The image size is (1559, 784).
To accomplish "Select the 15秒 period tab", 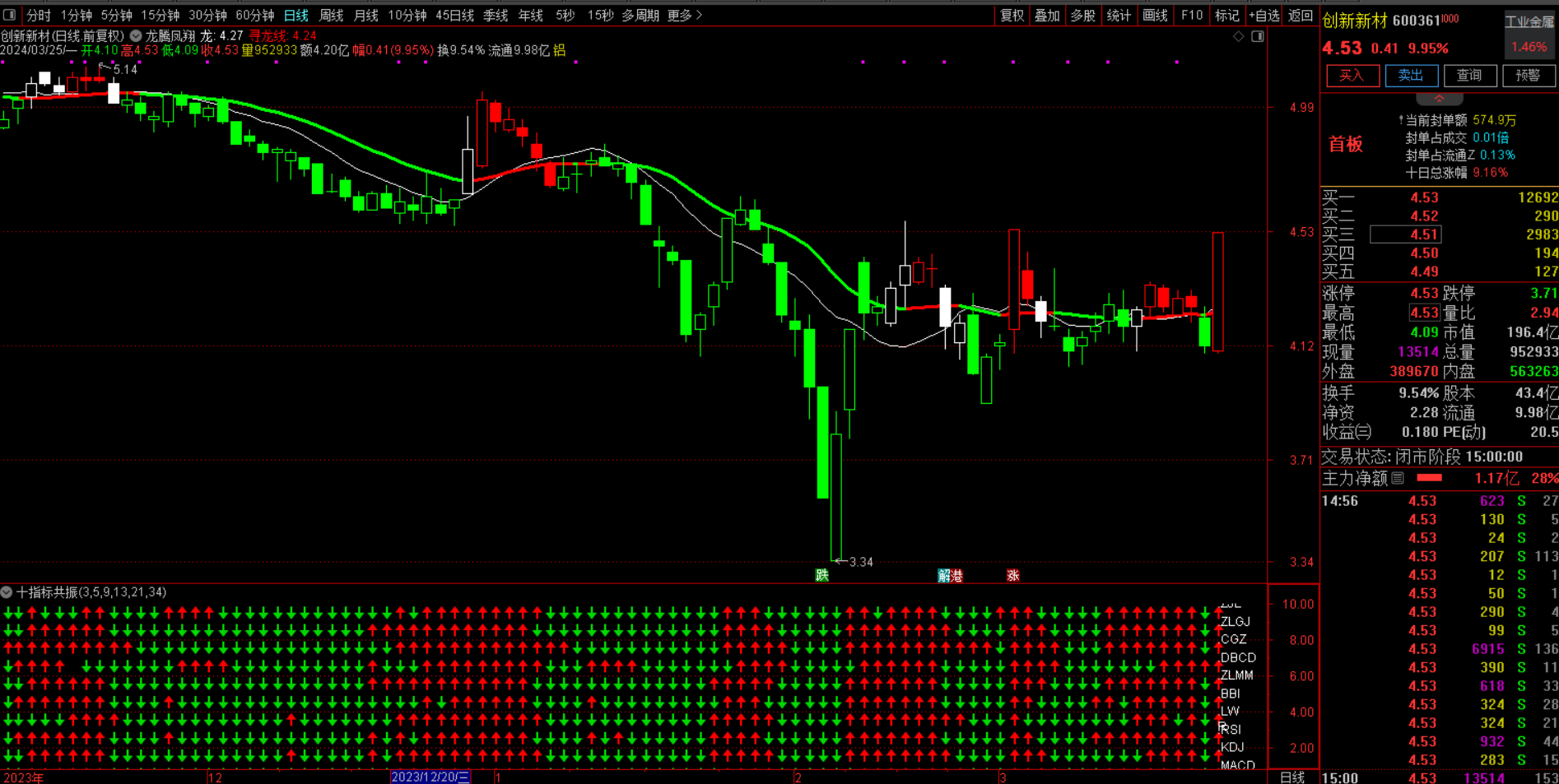I will 600,15.
